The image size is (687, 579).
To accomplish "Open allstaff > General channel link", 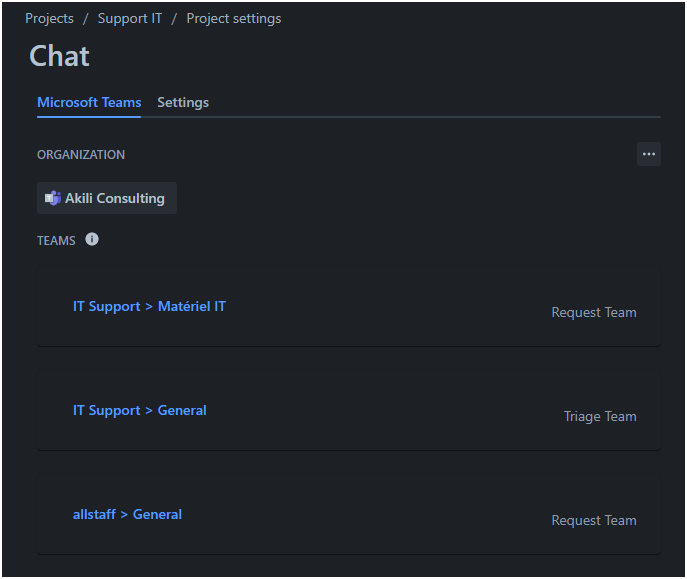I will coord(127,514).
